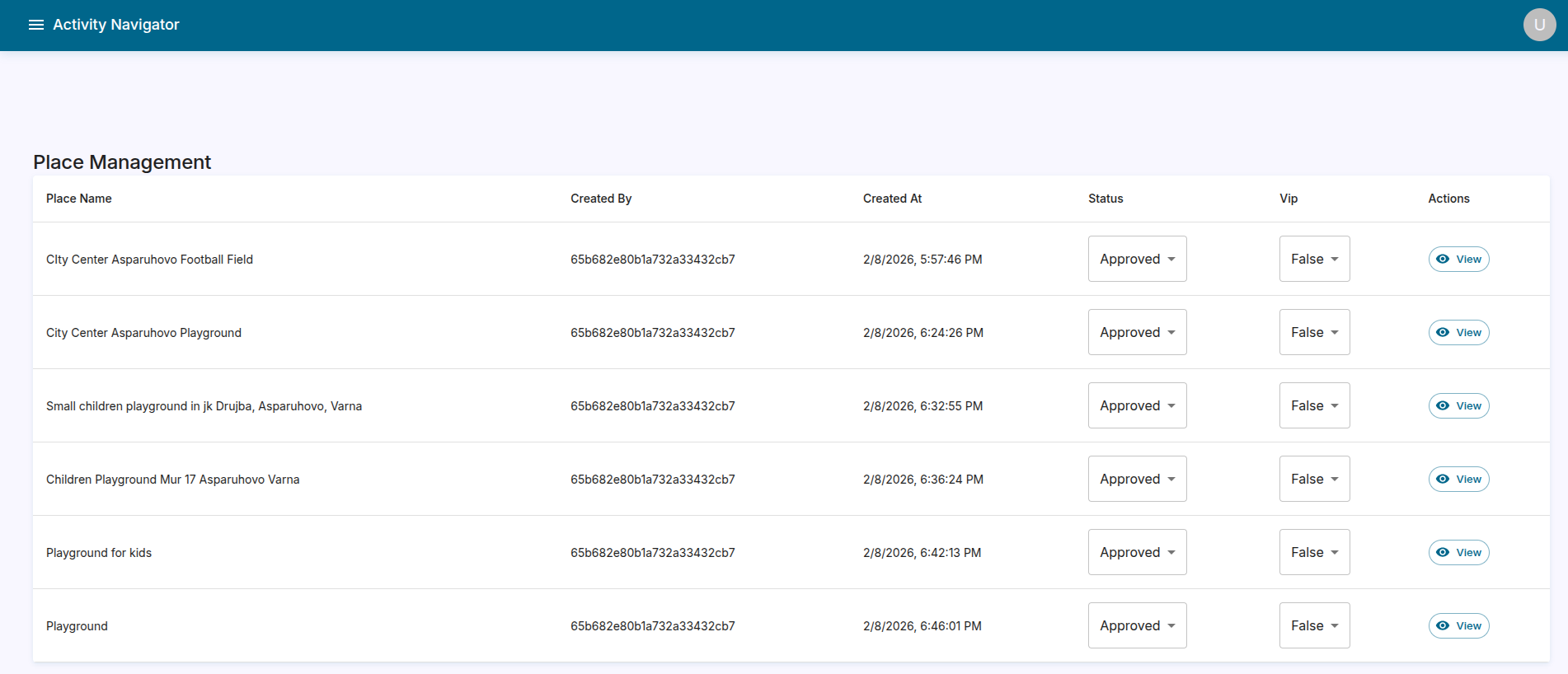
Task: Click eye icon for Small children playground row
Action: point(1443,405)
